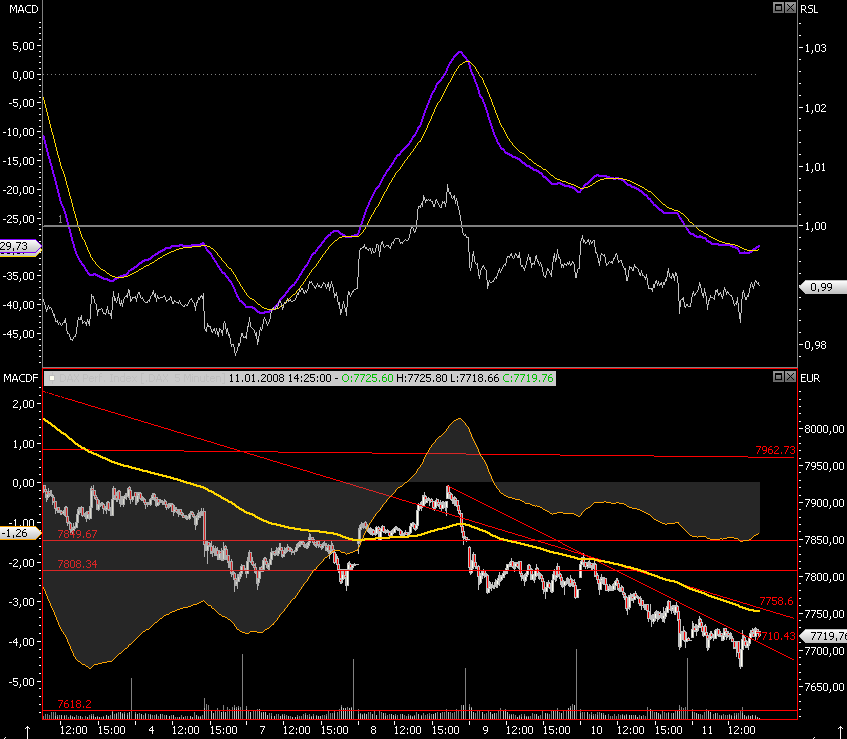Click the close value C:7719.76
847x739 pixels.
click(528, 378)
